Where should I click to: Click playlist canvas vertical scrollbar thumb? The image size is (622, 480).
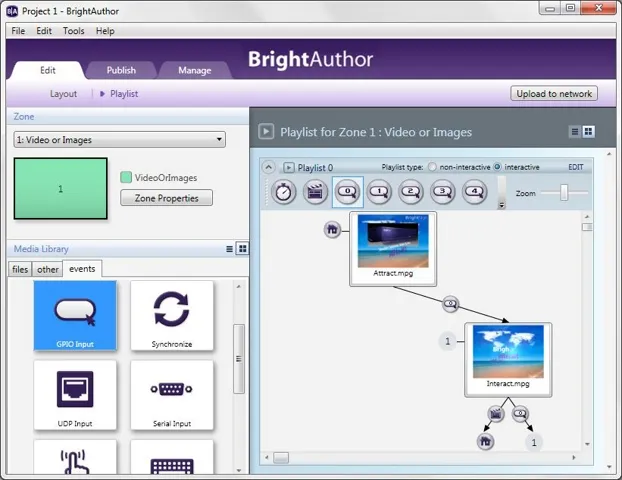587,227
